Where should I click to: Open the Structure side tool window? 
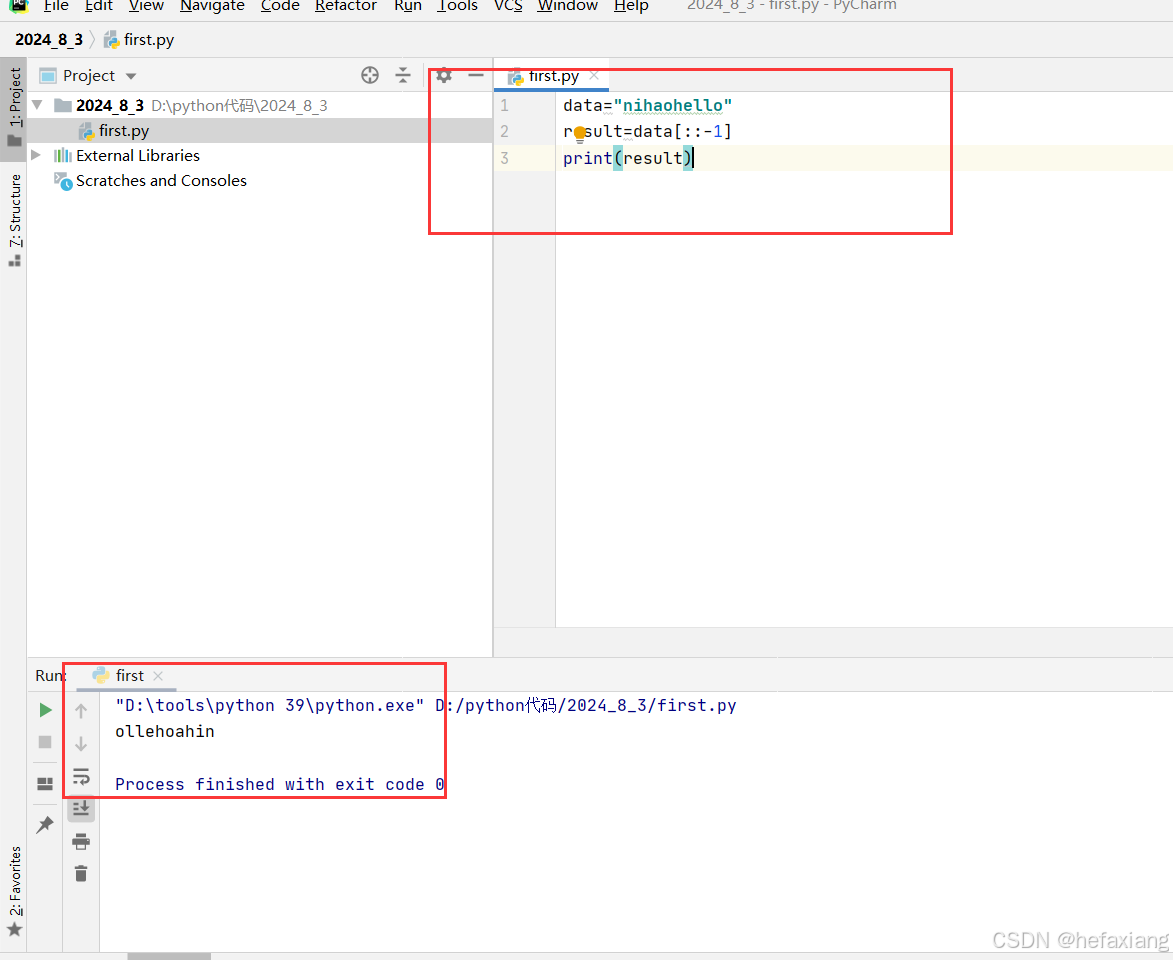coord(15,215)
